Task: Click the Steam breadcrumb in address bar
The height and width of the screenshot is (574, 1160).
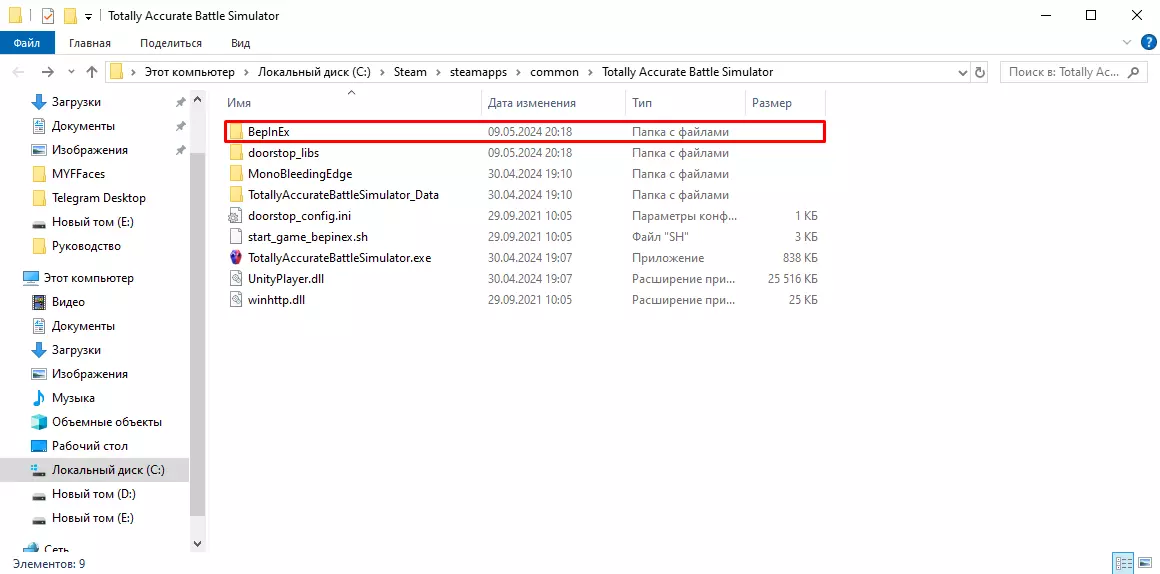Action: tap(410, 72)
